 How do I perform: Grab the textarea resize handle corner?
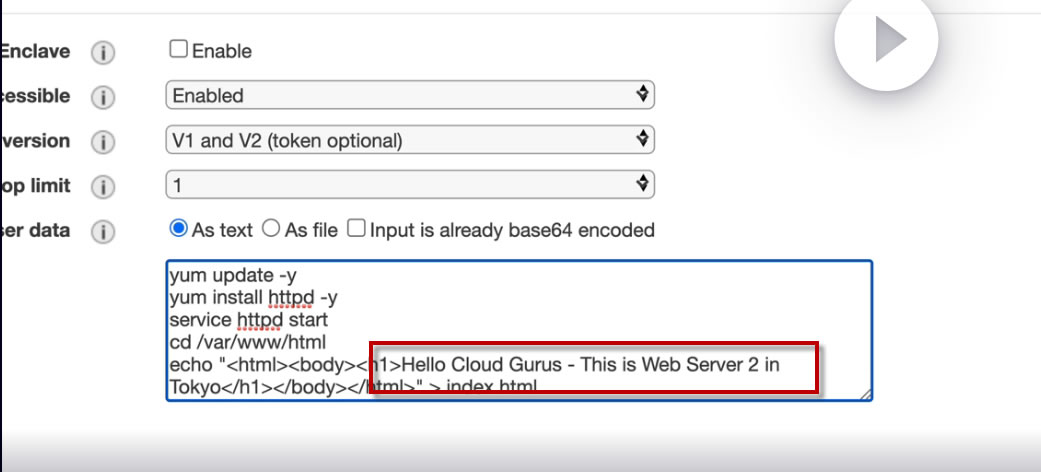point(866,394)
